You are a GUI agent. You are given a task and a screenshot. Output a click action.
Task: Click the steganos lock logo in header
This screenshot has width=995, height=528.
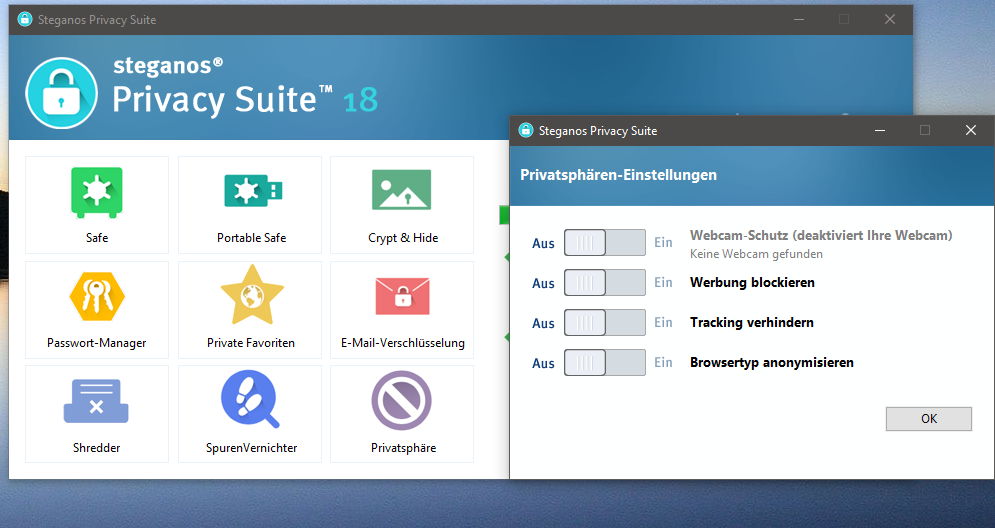tap(62, 93)
